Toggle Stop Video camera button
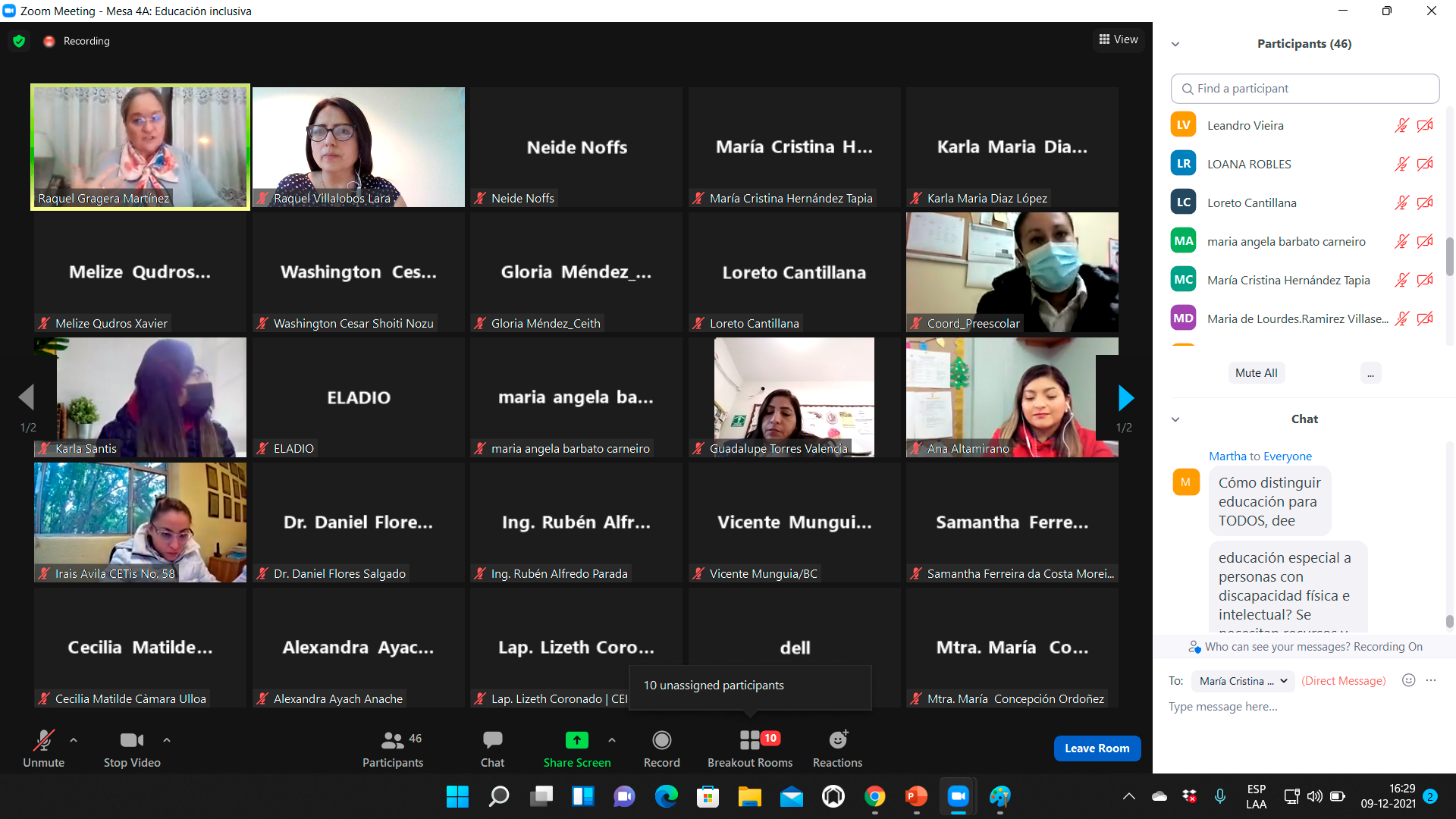 [x=131, y=740]
